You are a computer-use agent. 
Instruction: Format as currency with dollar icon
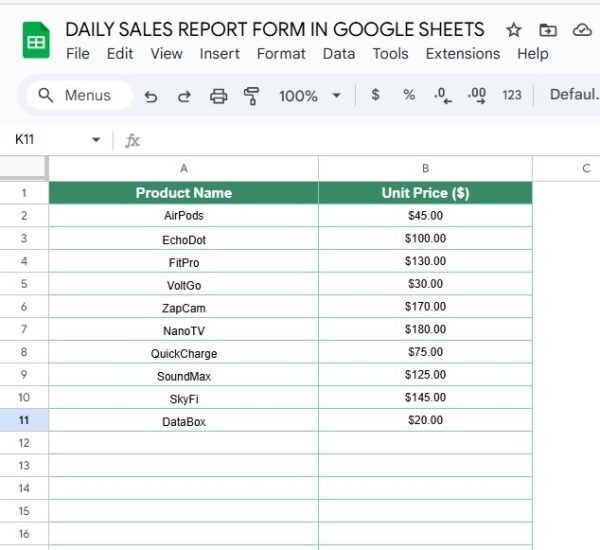[x=375, y=95]
